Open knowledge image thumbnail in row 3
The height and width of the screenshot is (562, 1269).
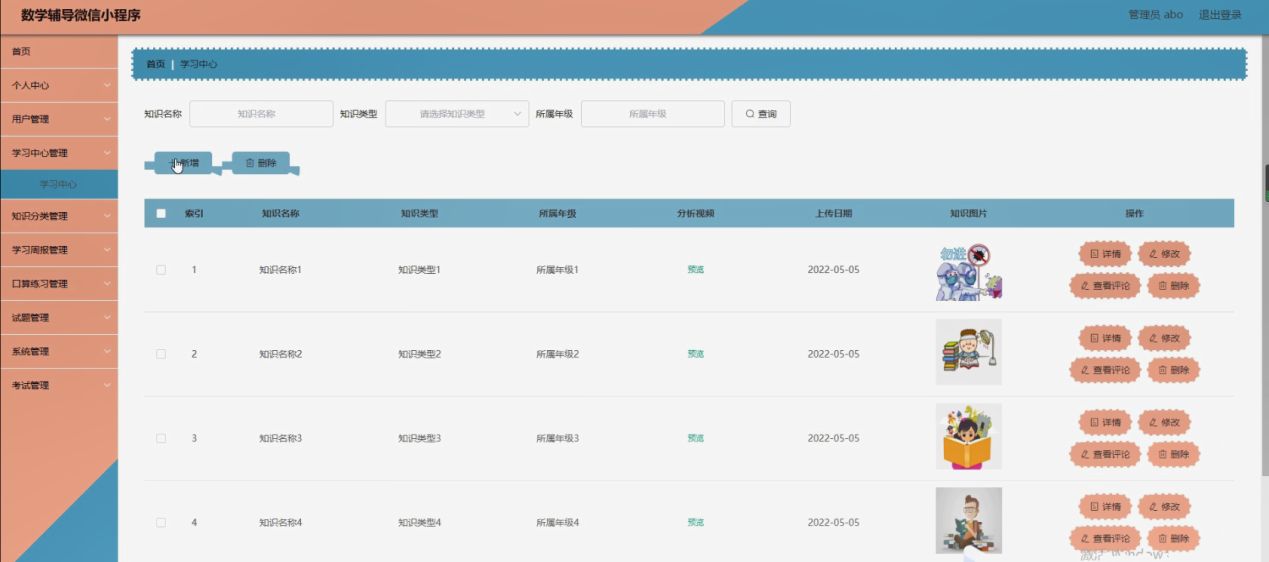969,437
